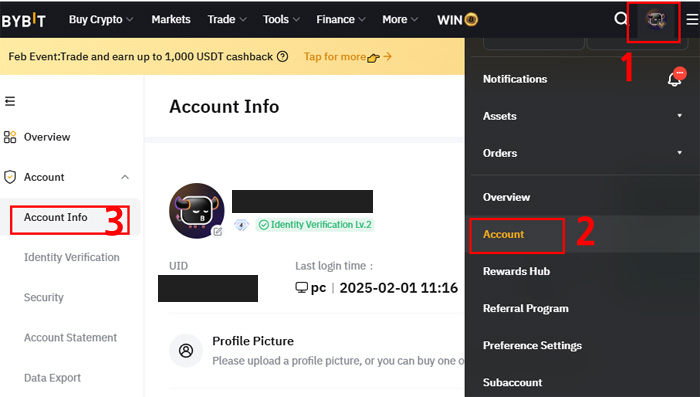Open notifications bell icon
This screenshot has height=397, width=700.
point(676,78)
